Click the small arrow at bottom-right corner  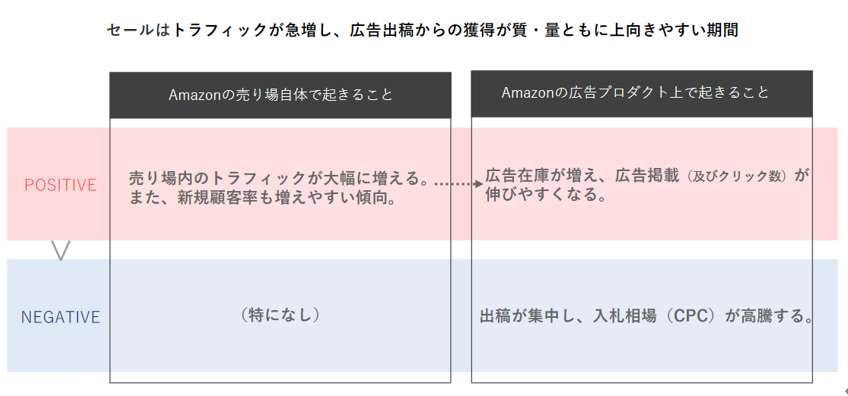tap(845, 391)
